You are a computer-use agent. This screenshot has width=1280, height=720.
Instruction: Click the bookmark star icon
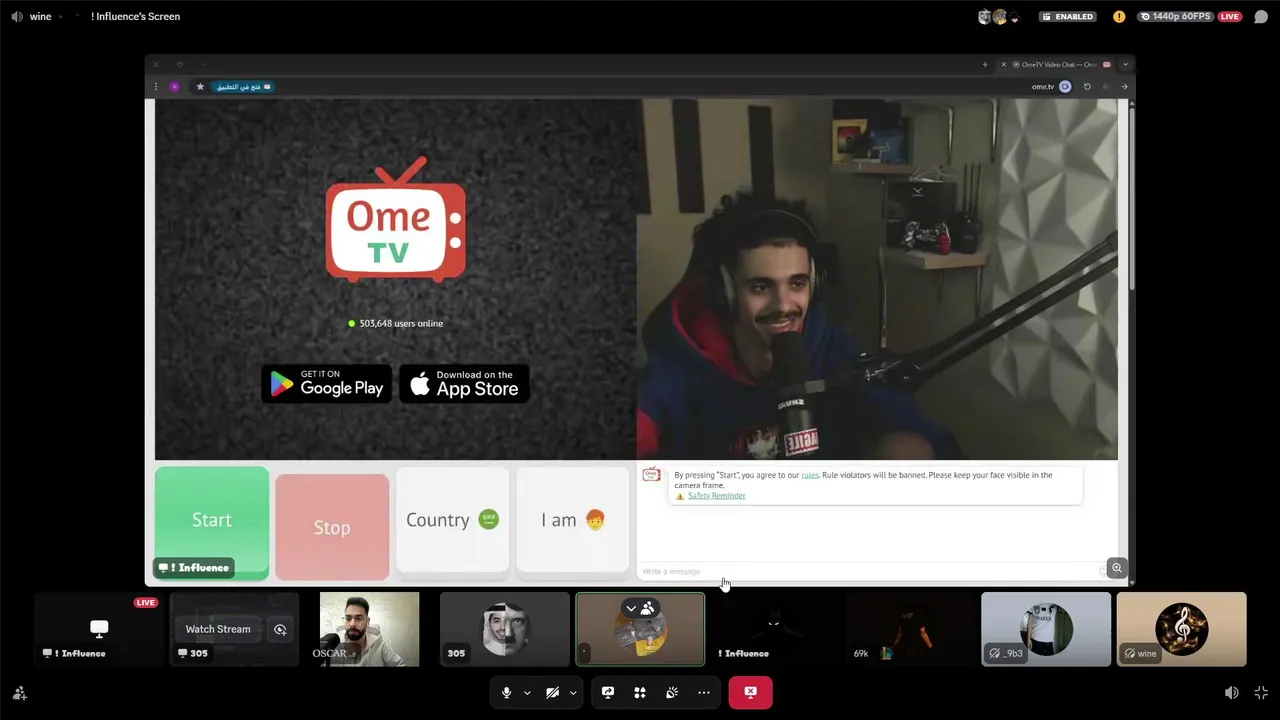click(x=200, y=87)
